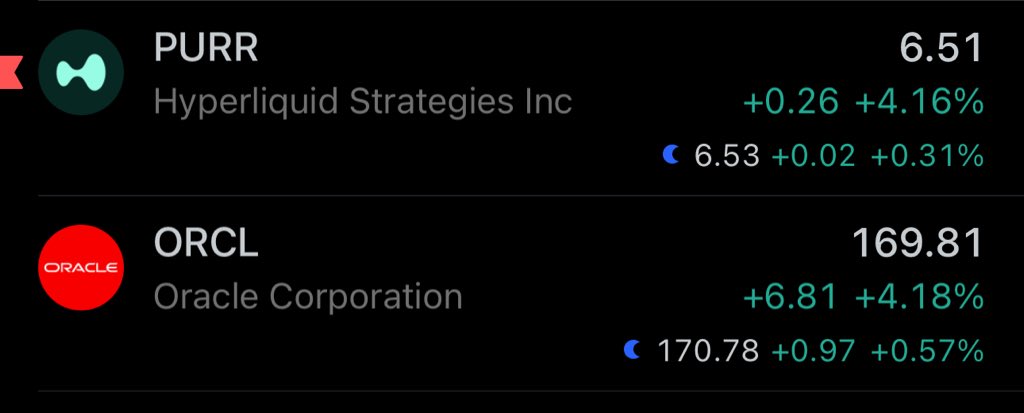Tap PURR after-hours change +0.31%
The image size is (1024, 413).
[x=927, y=156]
